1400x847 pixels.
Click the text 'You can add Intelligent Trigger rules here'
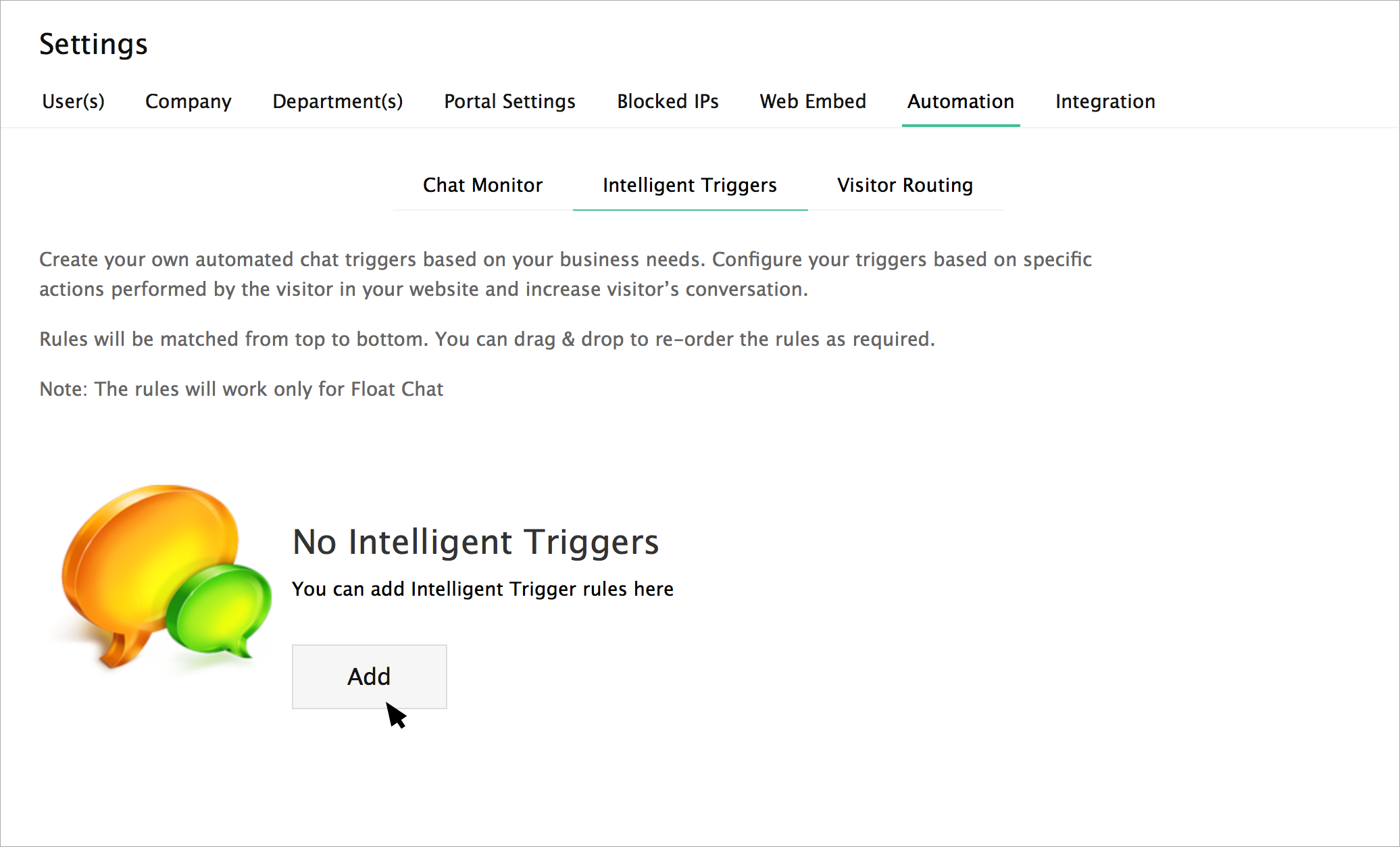point(482,589)
